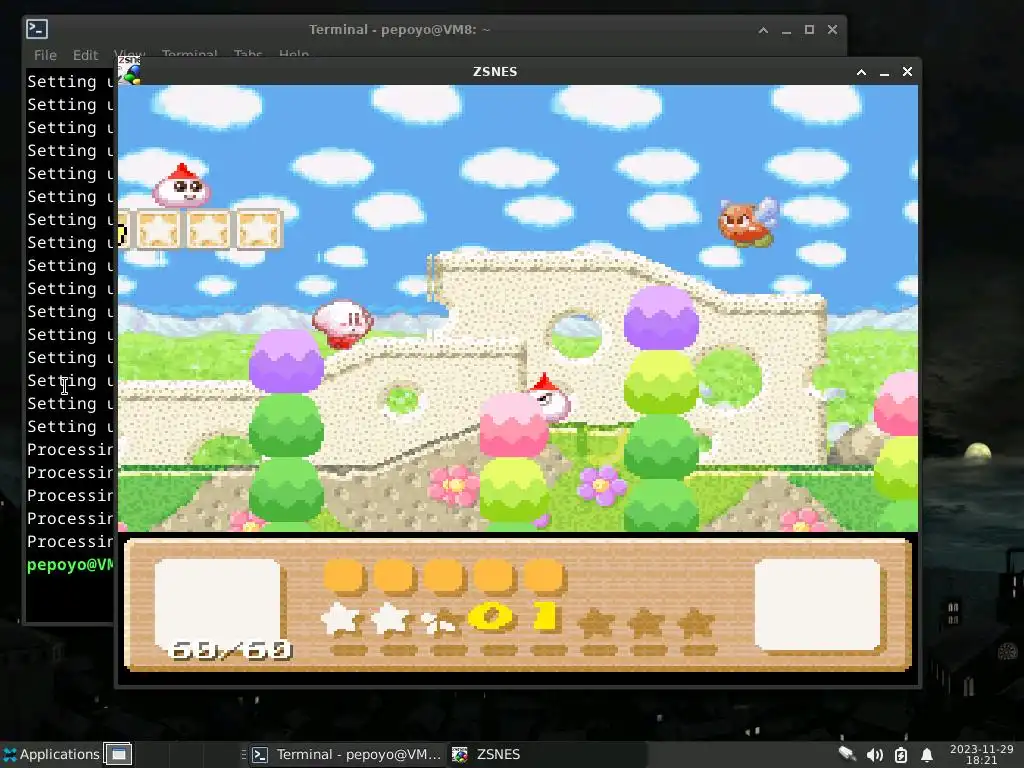
Task: Click the yellow lives counter 01 in HUD
Action: point(515,616)
